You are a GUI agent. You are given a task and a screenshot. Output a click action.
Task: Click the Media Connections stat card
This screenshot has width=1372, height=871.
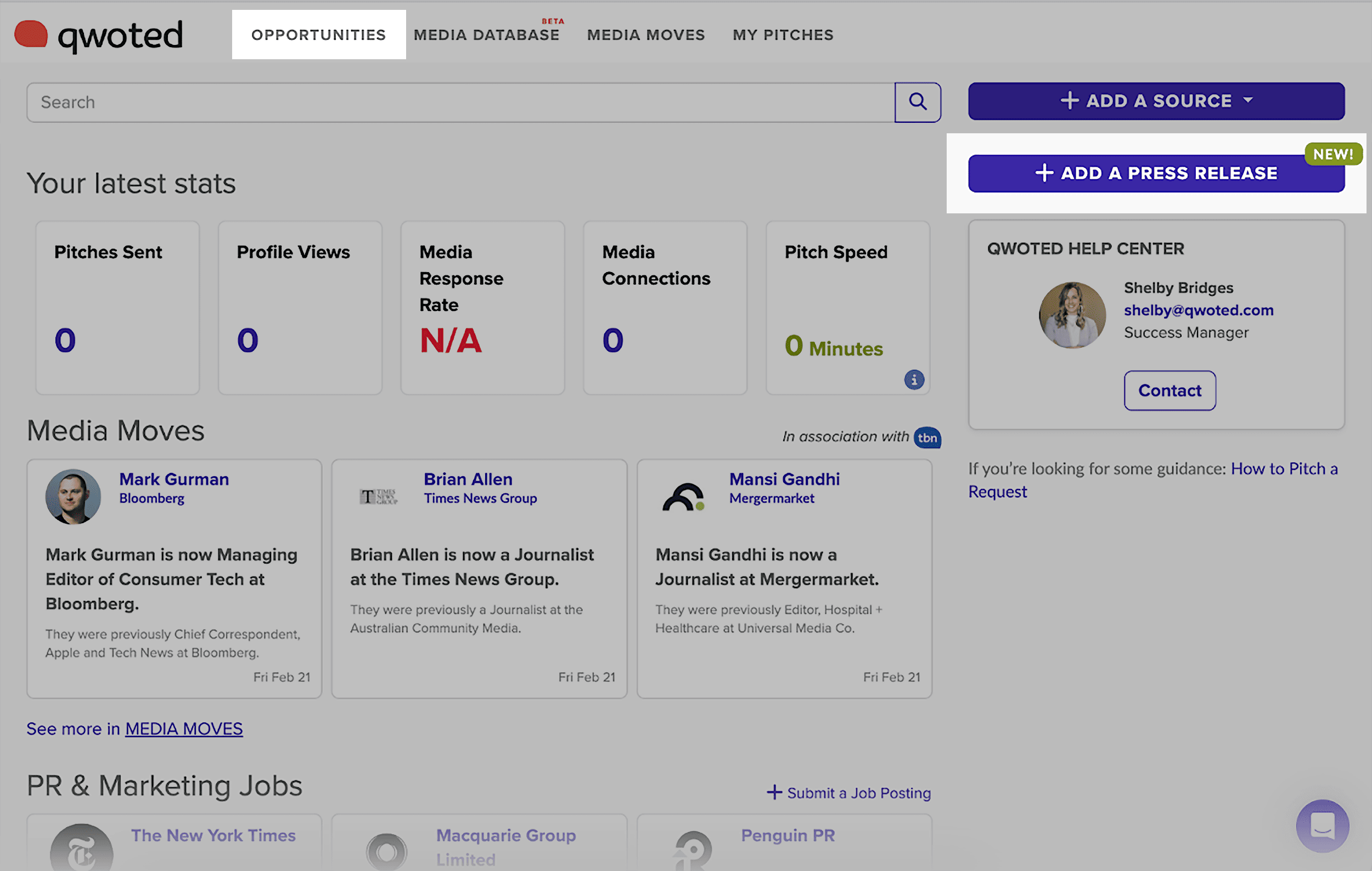tap(665, 307)
